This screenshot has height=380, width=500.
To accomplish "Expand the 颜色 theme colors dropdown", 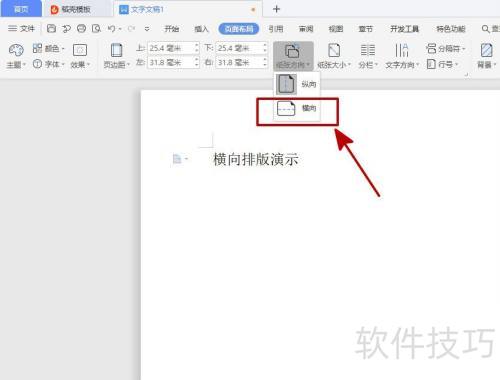I will [49, 49].
